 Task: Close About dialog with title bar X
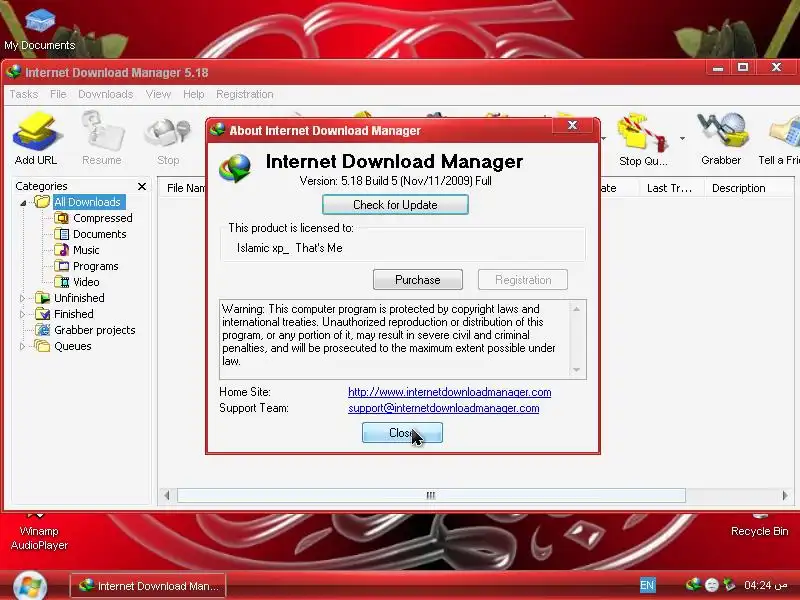(x=572, y=126)
